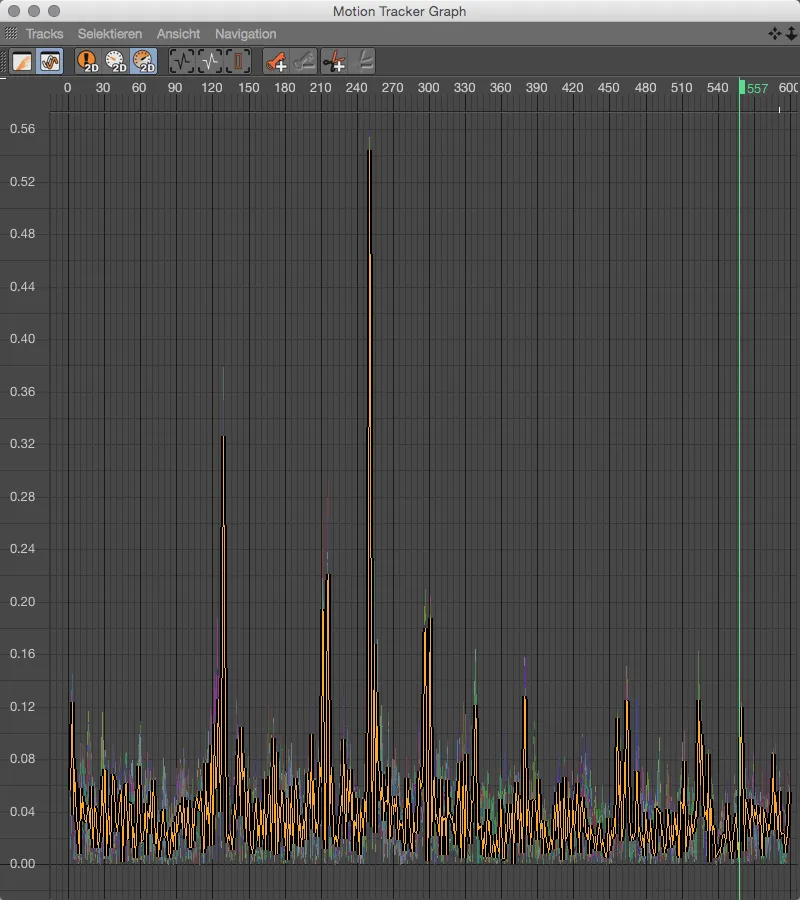This screenshot has height=900, width=800.
Task: Click the black waveform frame icon
Action: click(x=182, y=61)
